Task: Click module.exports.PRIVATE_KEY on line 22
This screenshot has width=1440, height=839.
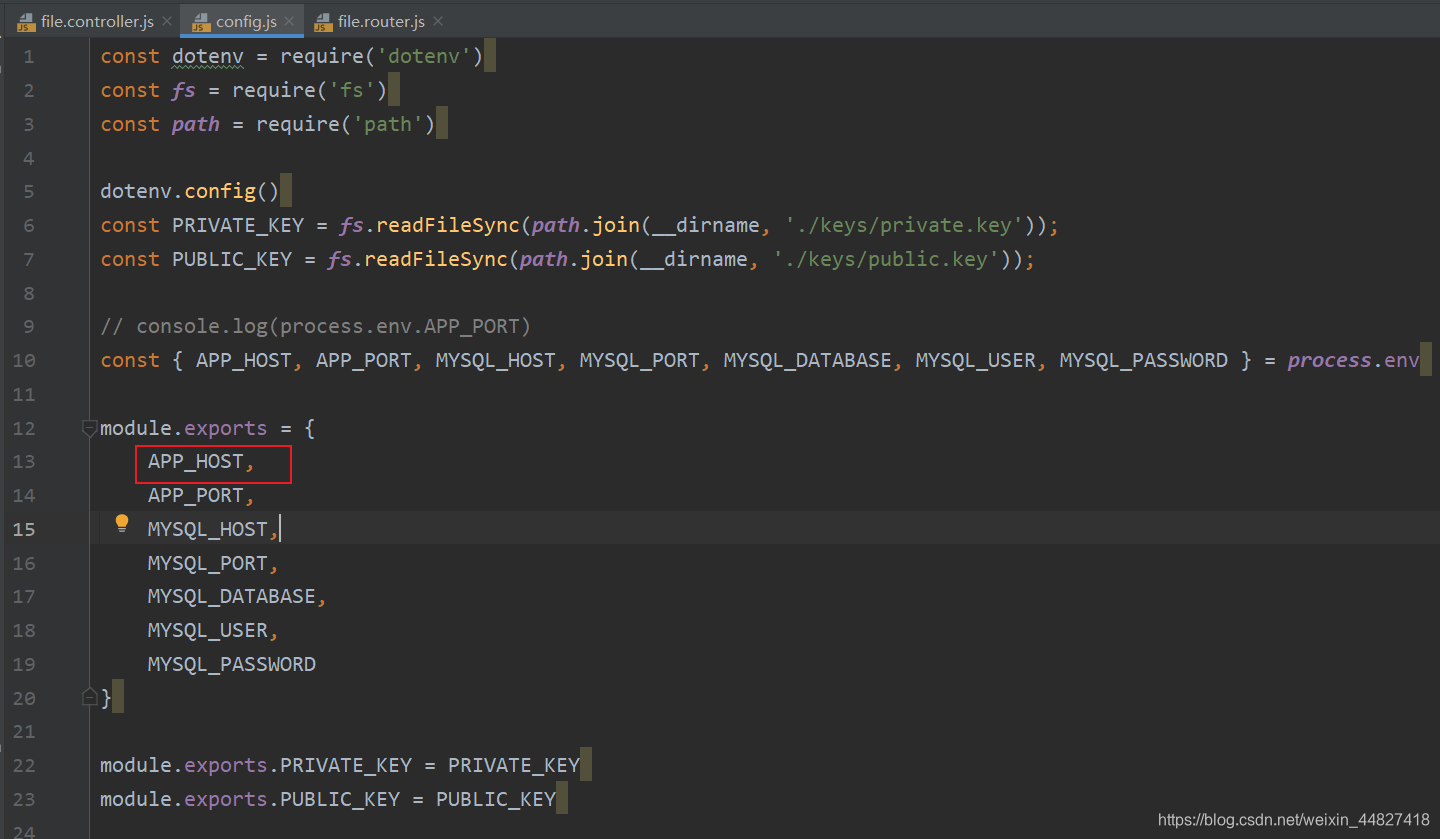Action: 256,766
